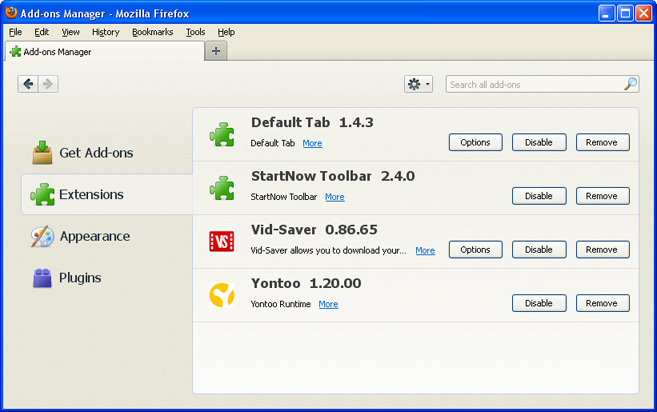
Task: Click the Appearance paint palette icon
Action: coord(42,236)
